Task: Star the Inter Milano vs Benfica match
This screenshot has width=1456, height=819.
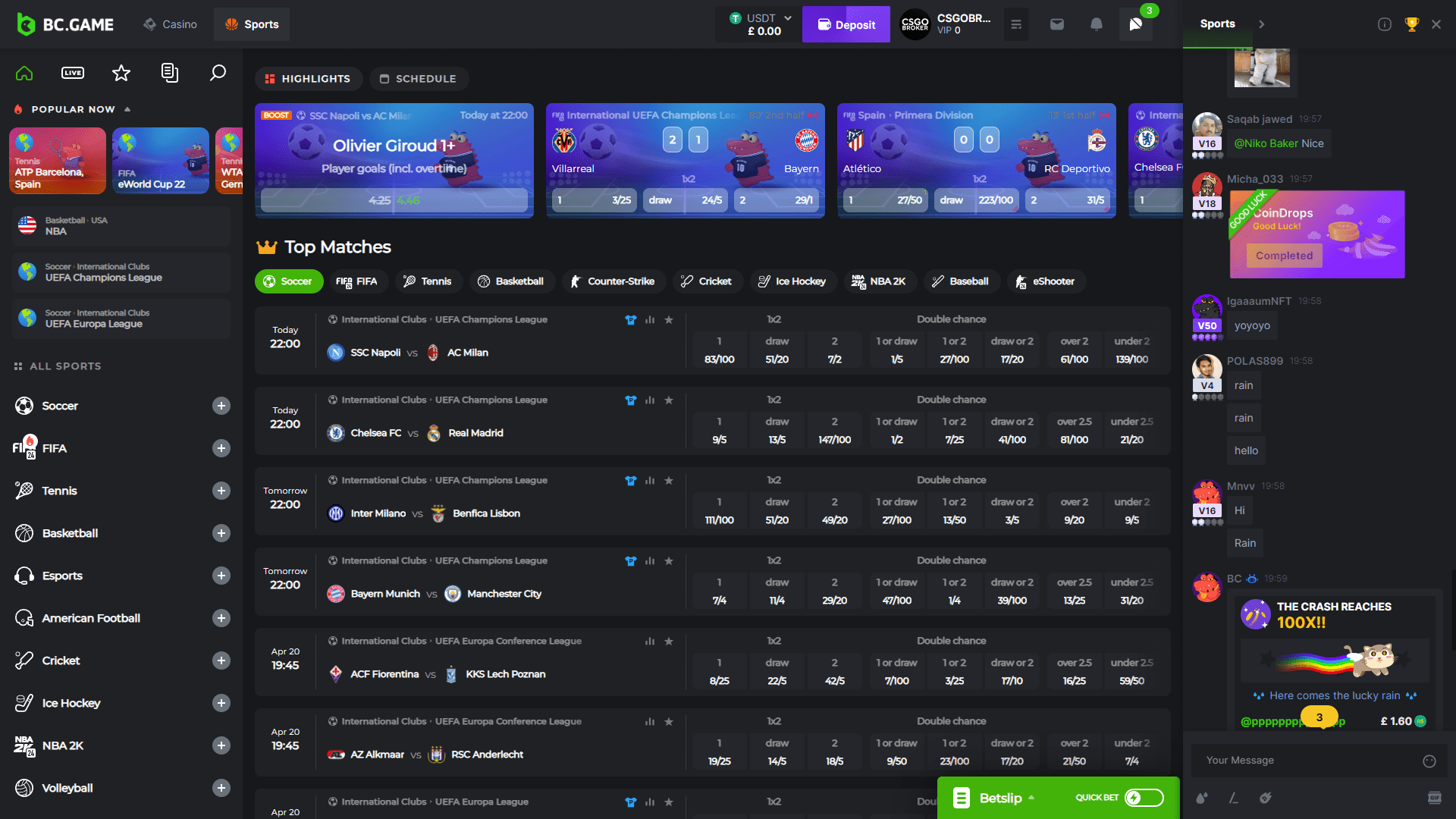Action: [669, 481]
